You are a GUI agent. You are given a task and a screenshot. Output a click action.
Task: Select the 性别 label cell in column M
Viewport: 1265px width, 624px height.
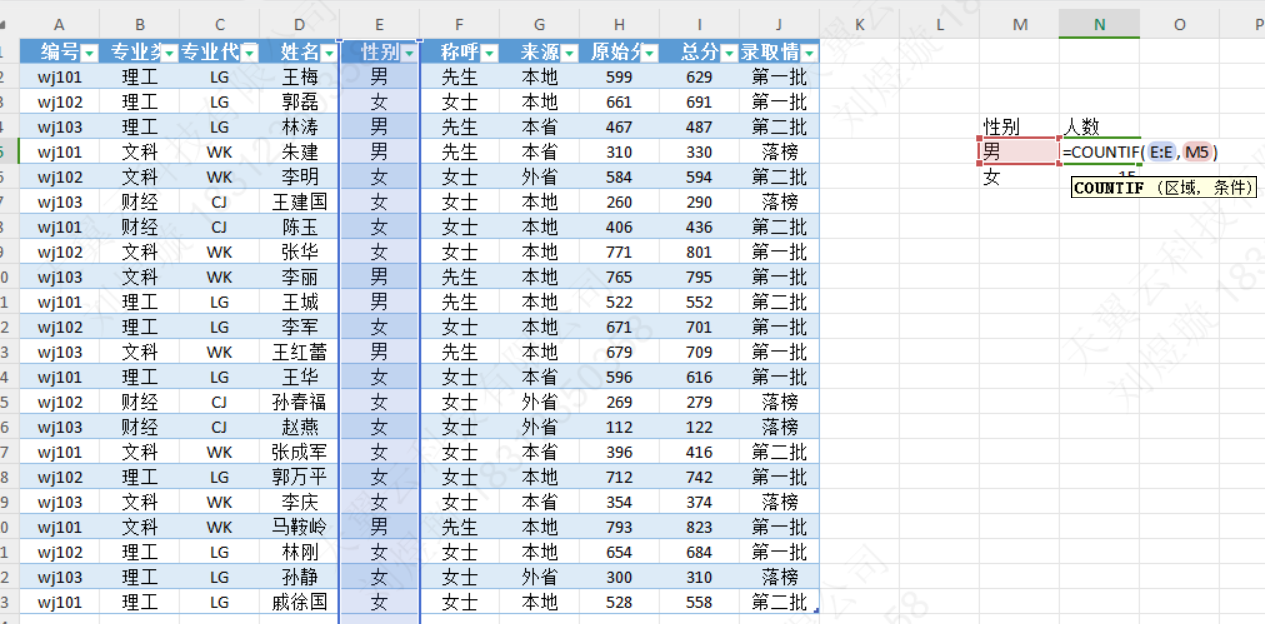point(1019,126)
